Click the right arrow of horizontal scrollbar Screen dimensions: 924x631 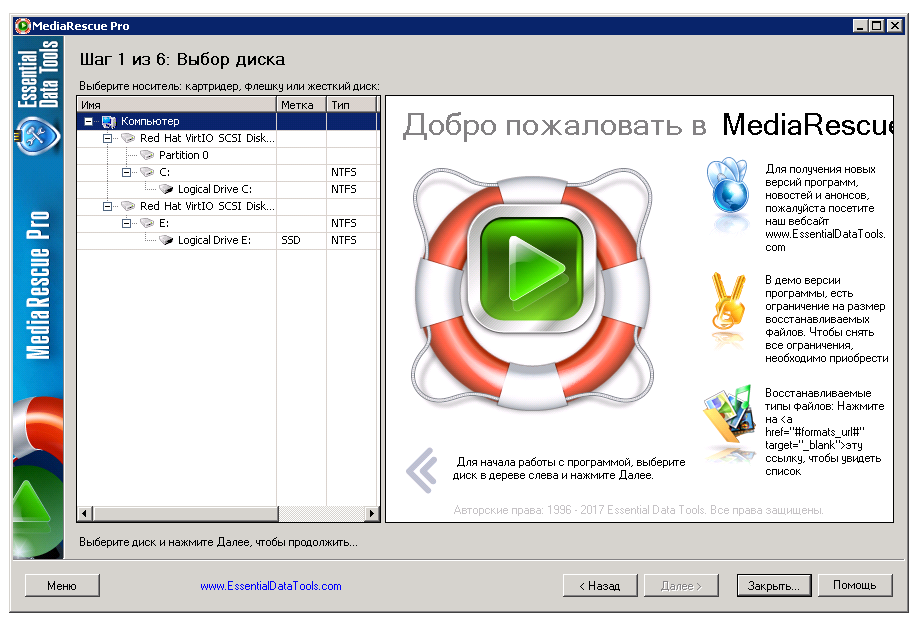click(371, 514)
